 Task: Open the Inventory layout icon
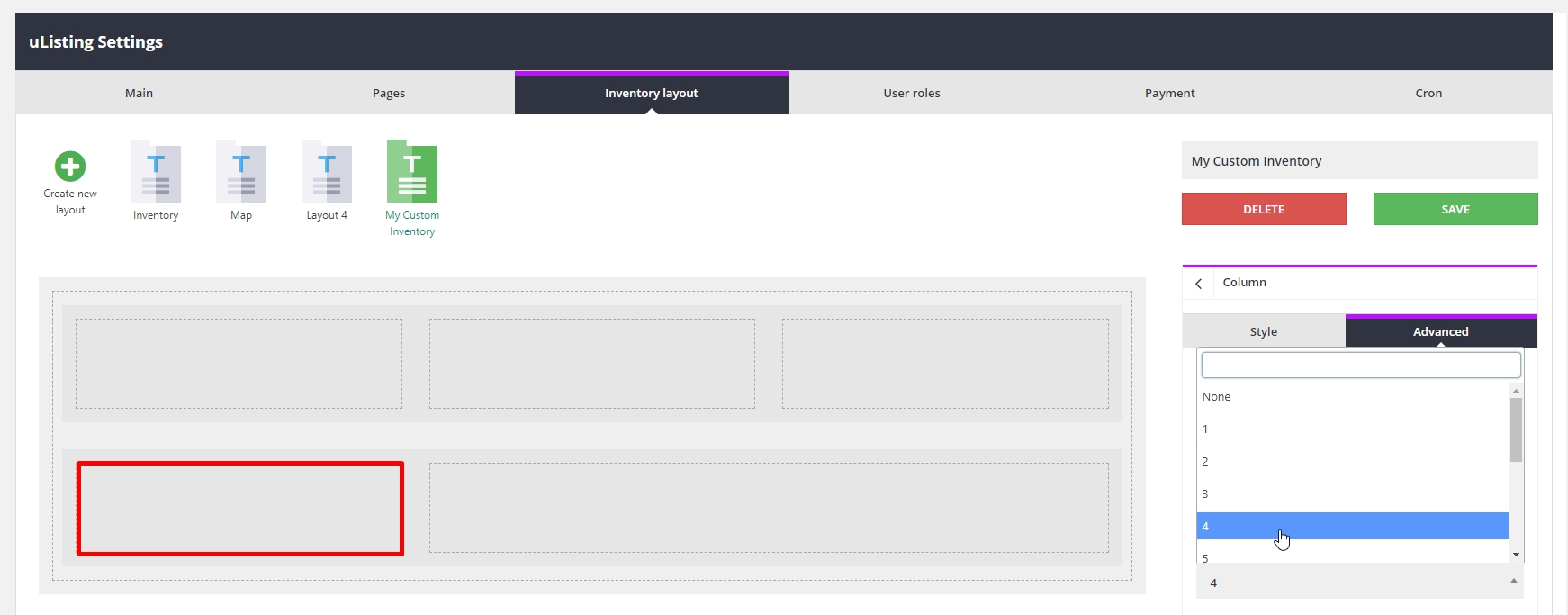point(156,172)
